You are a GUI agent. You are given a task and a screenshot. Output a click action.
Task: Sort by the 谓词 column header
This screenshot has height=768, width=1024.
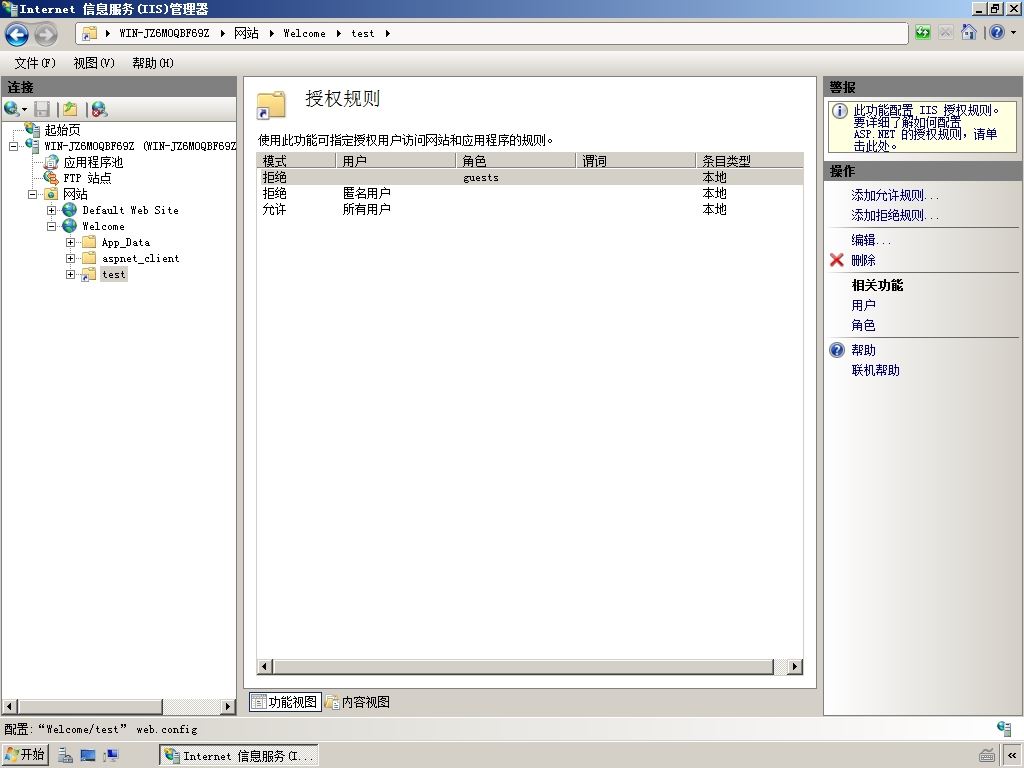(636, 161)
